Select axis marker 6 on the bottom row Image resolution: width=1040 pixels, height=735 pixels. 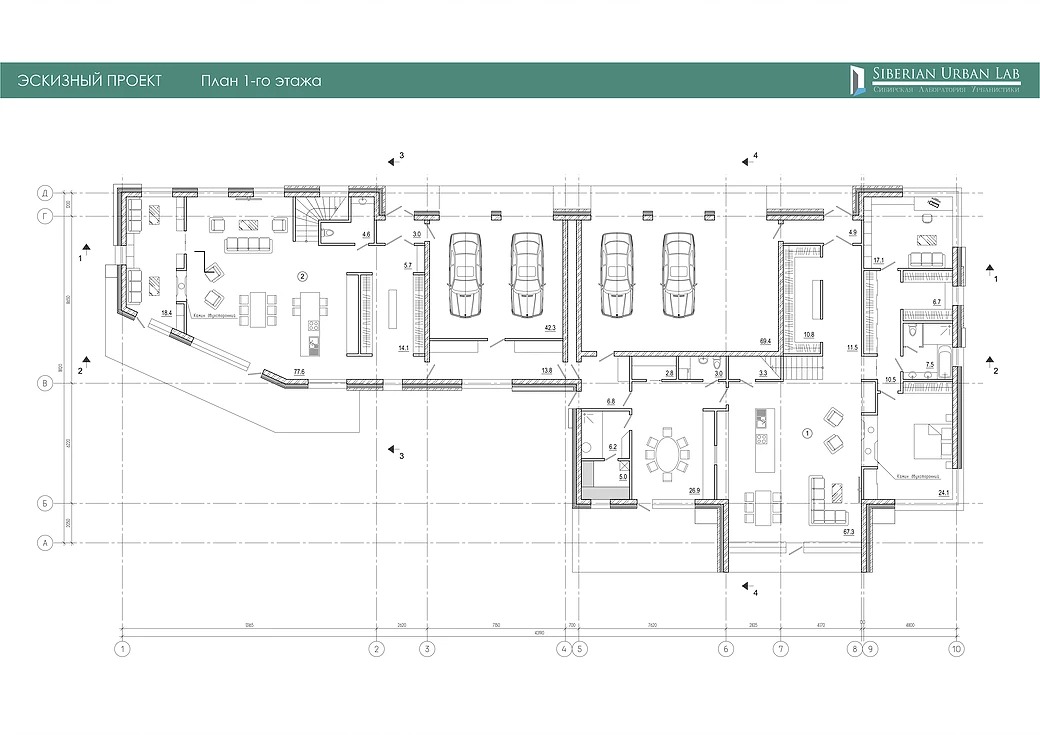726,650
